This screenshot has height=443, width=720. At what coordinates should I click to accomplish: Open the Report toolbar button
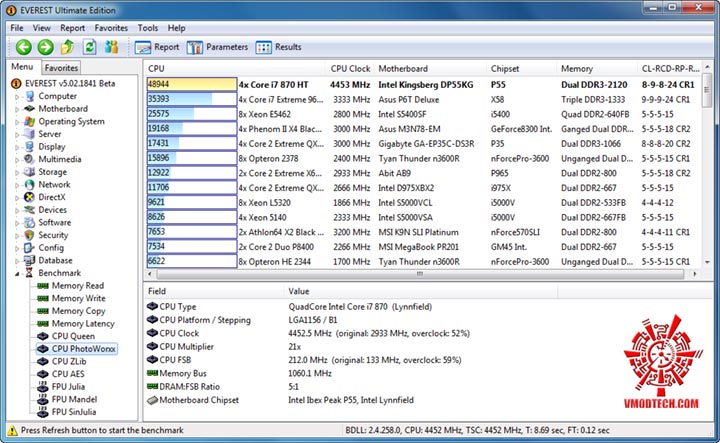157,47
